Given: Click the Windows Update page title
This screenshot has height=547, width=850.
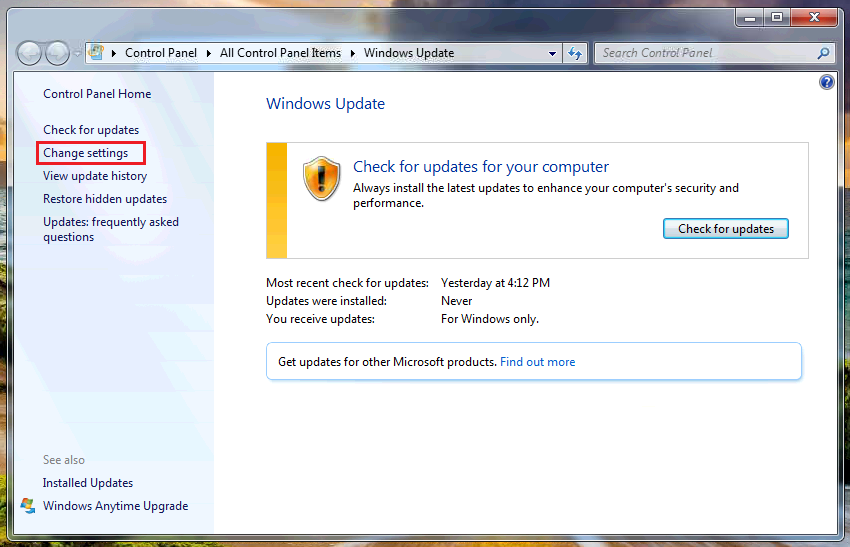Looking at the screenshot, I should pos(325,104).
